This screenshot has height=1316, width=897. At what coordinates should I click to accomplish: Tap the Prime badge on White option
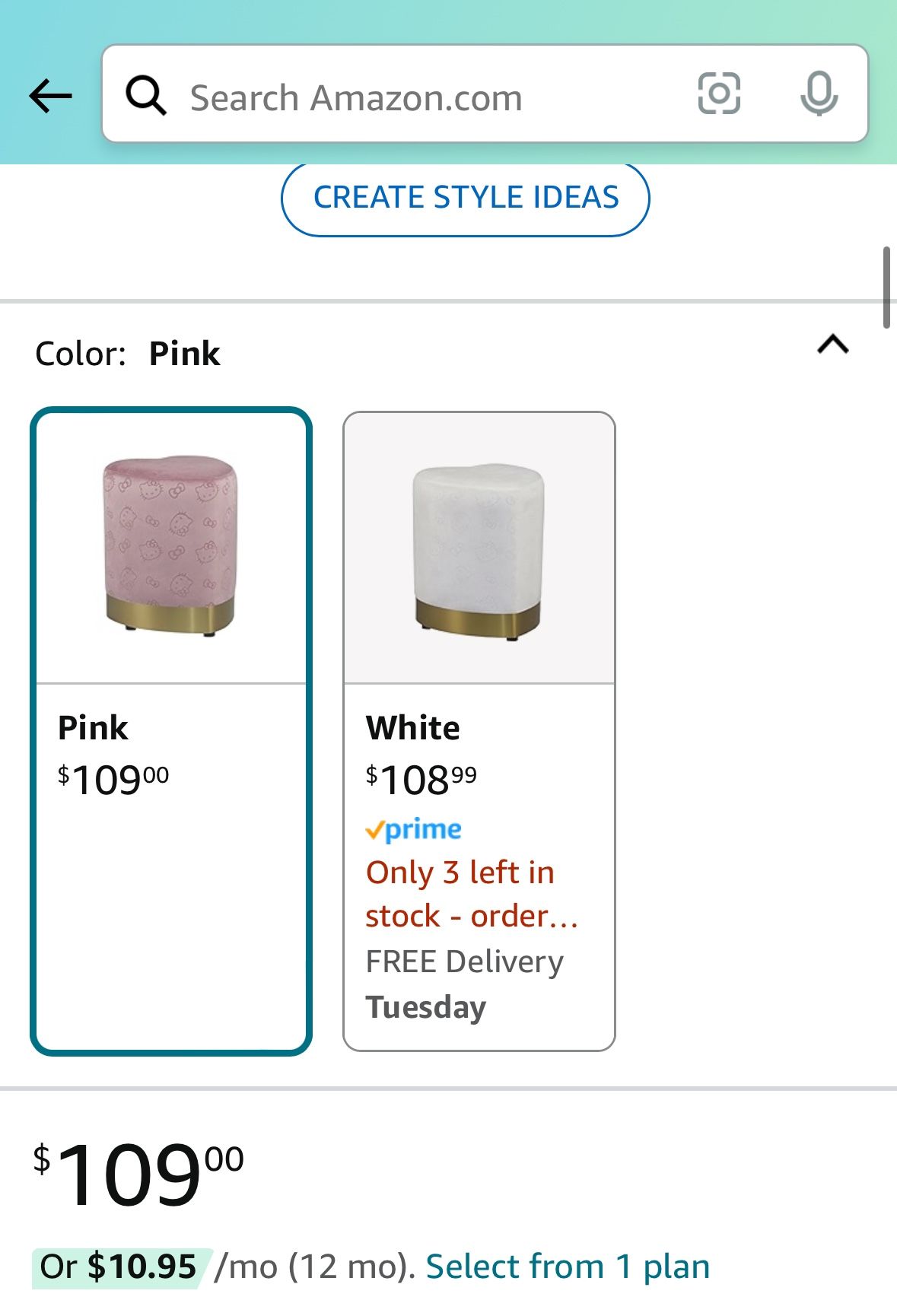click(x=413, y=829)
